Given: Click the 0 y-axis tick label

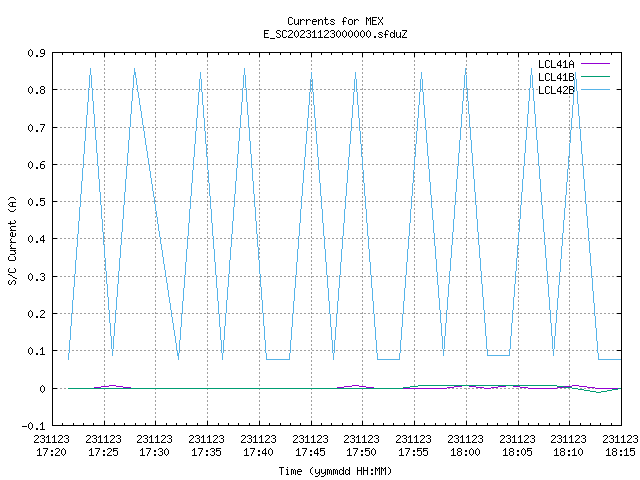Looking at the screenshot, I should [x=42, y=389].
